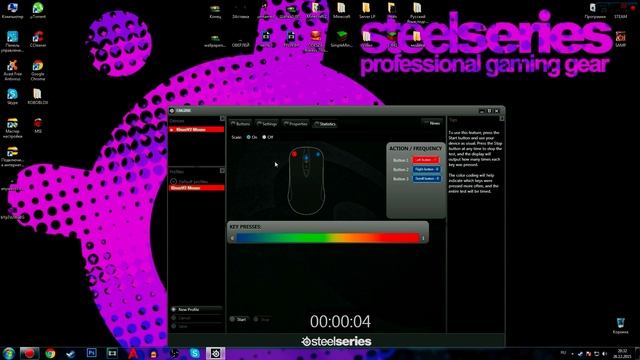Image resolution: width=640 pixels, height=360 pixels.
Task: Open the Корзина recycle bin
Action: 620,325
